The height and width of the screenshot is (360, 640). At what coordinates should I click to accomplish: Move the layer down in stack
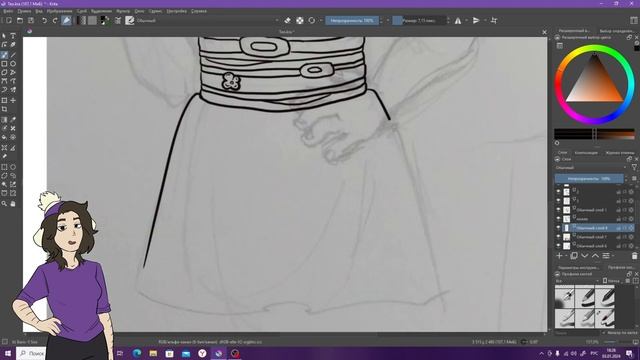[584, 256]
